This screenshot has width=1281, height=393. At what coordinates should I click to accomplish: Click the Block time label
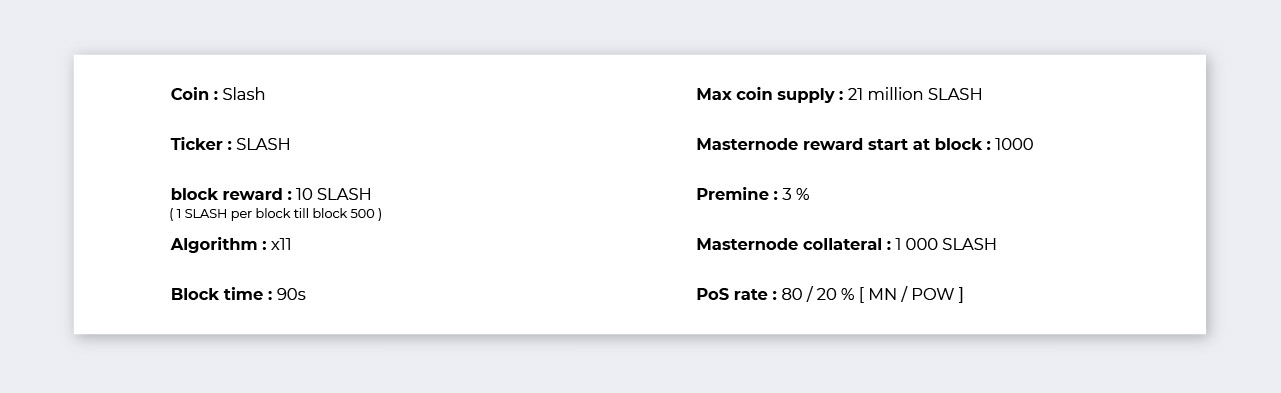(x=221, y=294)
